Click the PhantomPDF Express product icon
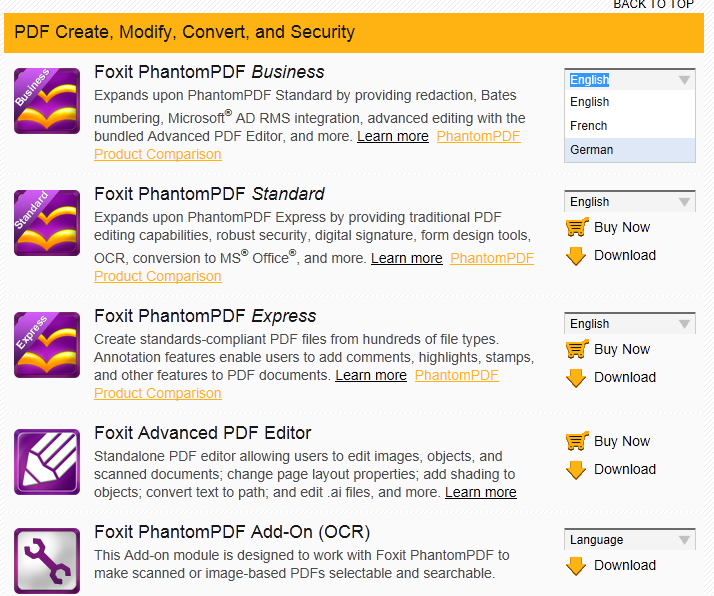The width and height of the screenshot is (714, 596). point(47,344)
